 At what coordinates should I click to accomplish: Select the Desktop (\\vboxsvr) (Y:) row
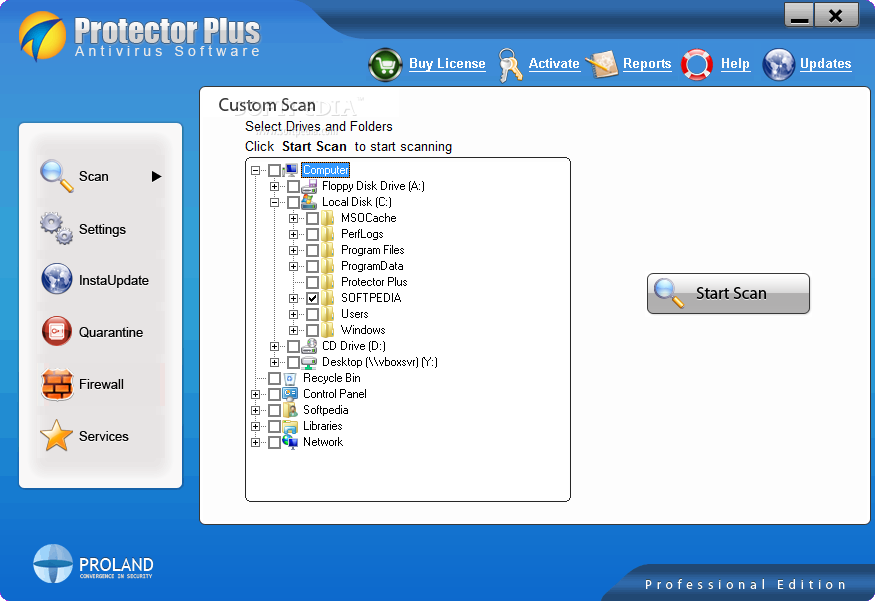379,362
